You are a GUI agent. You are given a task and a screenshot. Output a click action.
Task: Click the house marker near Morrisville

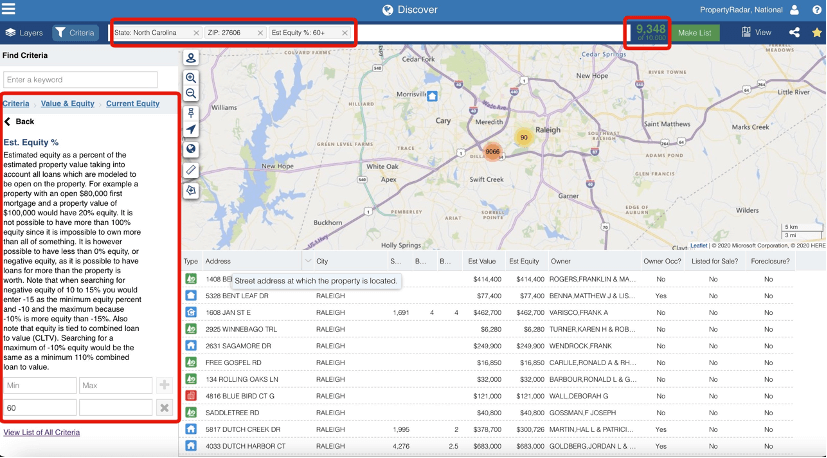pos(432,96)
